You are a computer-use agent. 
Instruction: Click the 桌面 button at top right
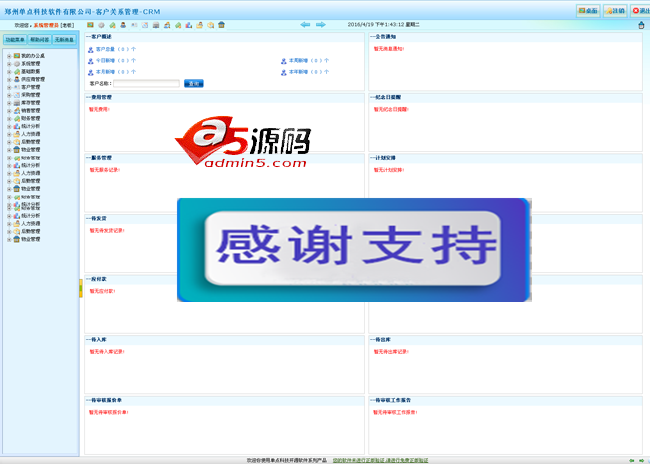588,11
